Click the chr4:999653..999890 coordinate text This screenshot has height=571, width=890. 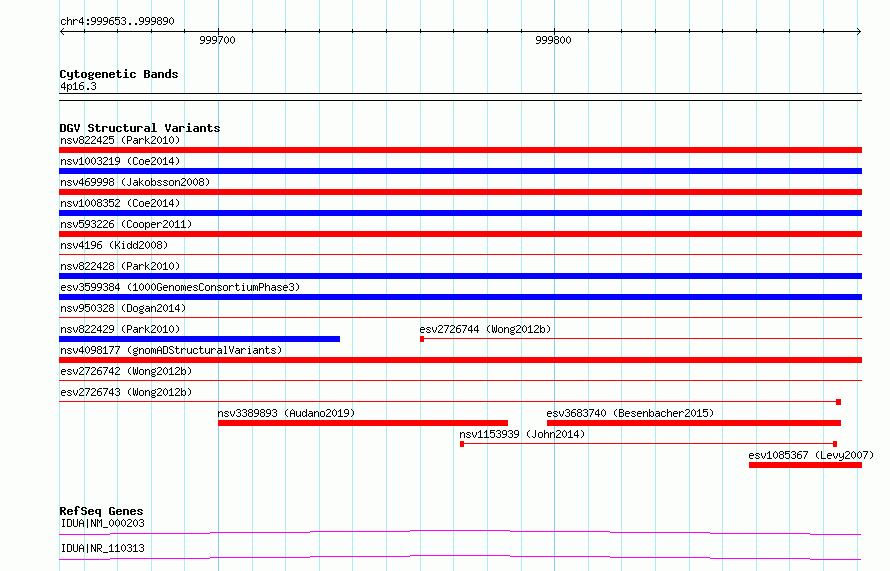pyautogui.click(x=117, y=21)
